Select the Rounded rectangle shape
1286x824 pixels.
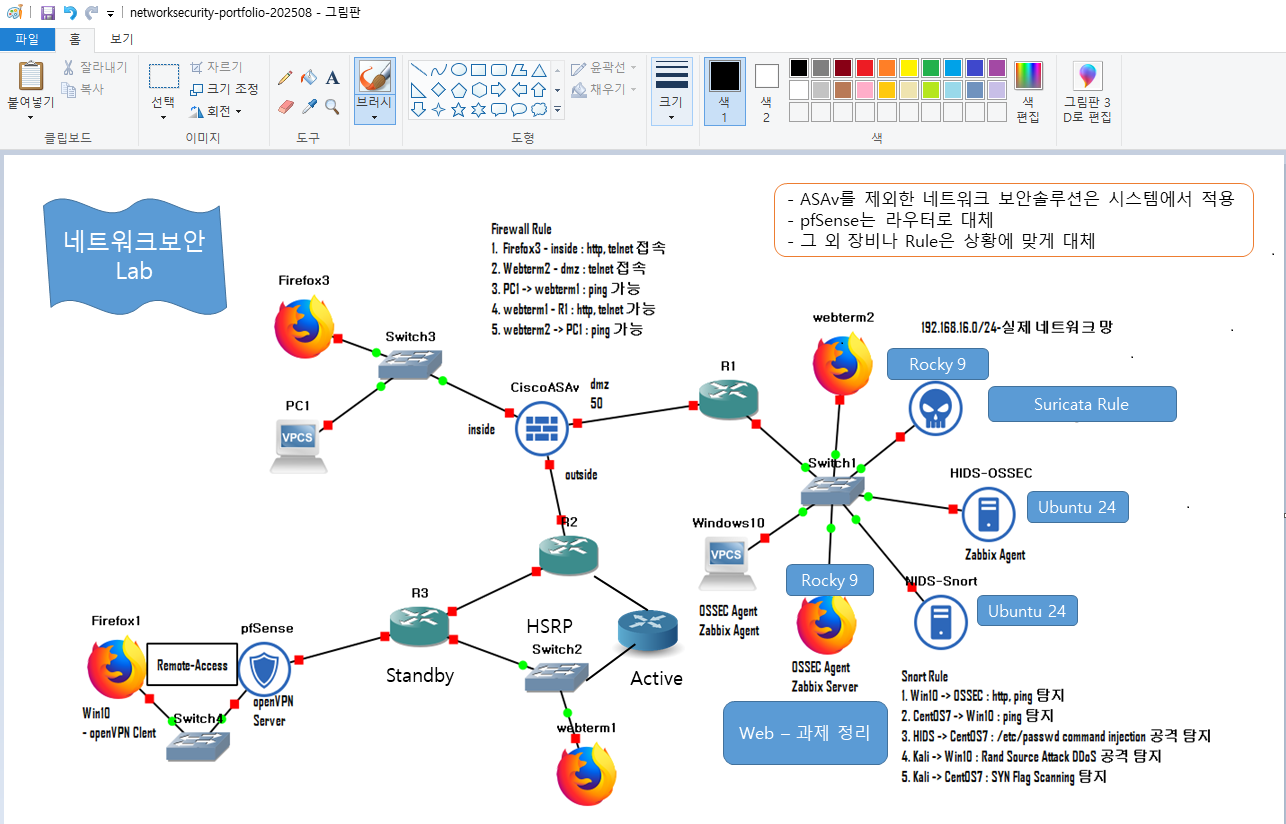coord(498,70)
